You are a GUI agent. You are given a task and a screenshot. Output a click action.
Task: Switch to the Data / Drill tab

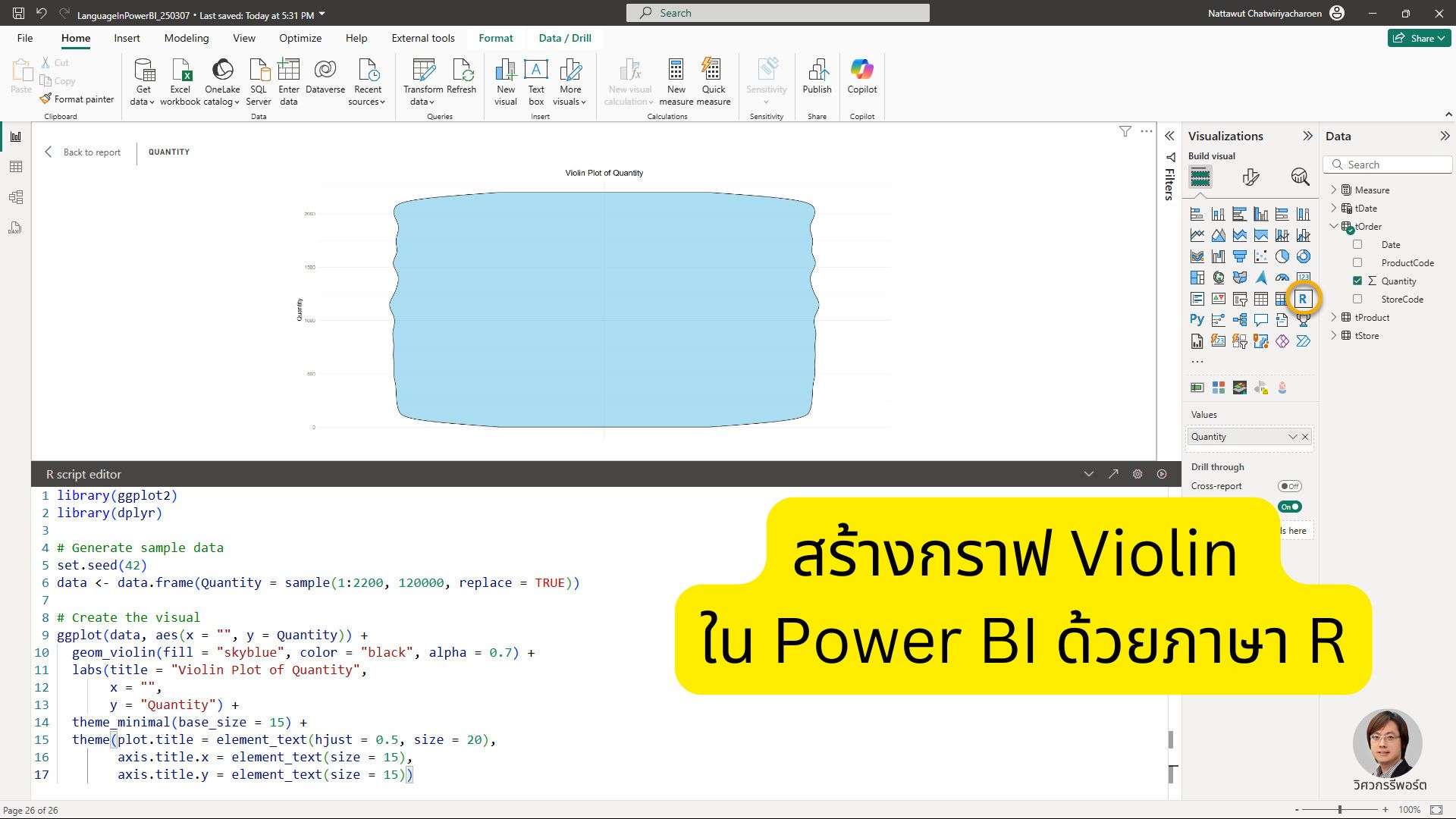564,38
